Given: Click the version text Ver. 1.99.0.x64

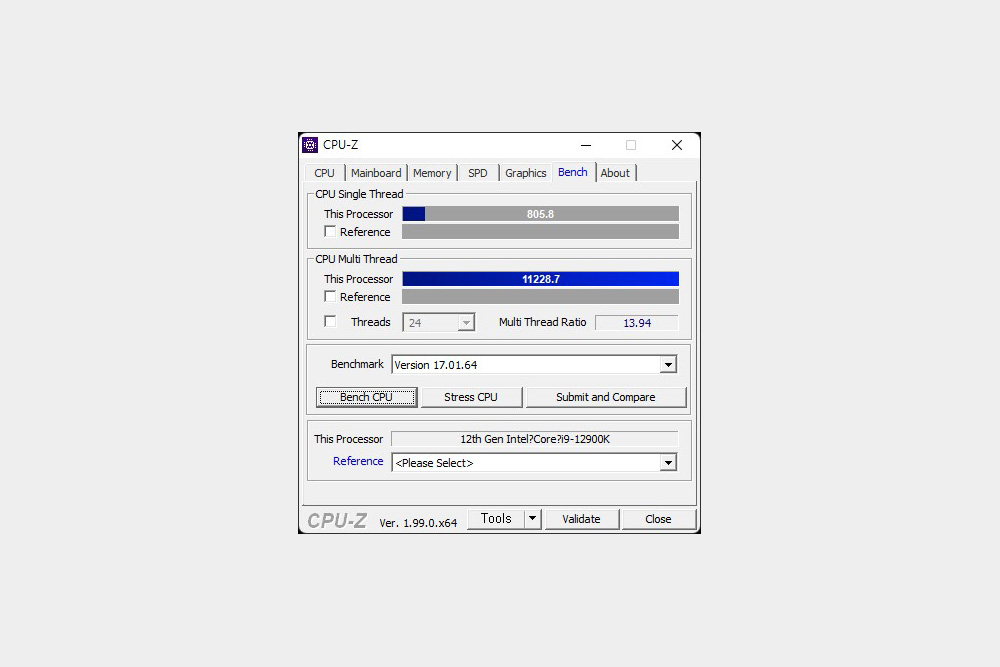Looking at the screenshot, I should click(418, 523).
